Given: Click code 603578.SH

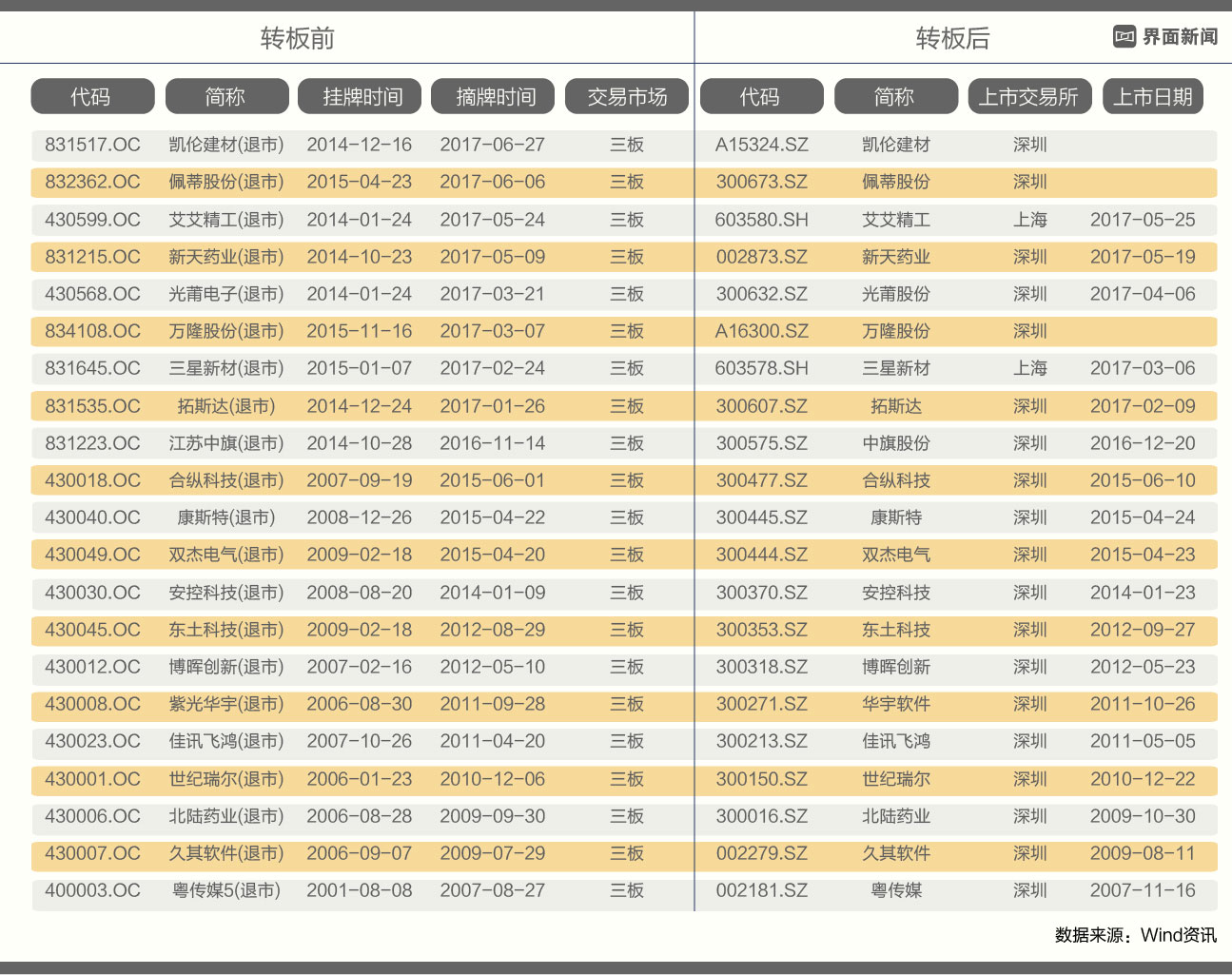Looking at the screenshot, I should tap(762, 368).
